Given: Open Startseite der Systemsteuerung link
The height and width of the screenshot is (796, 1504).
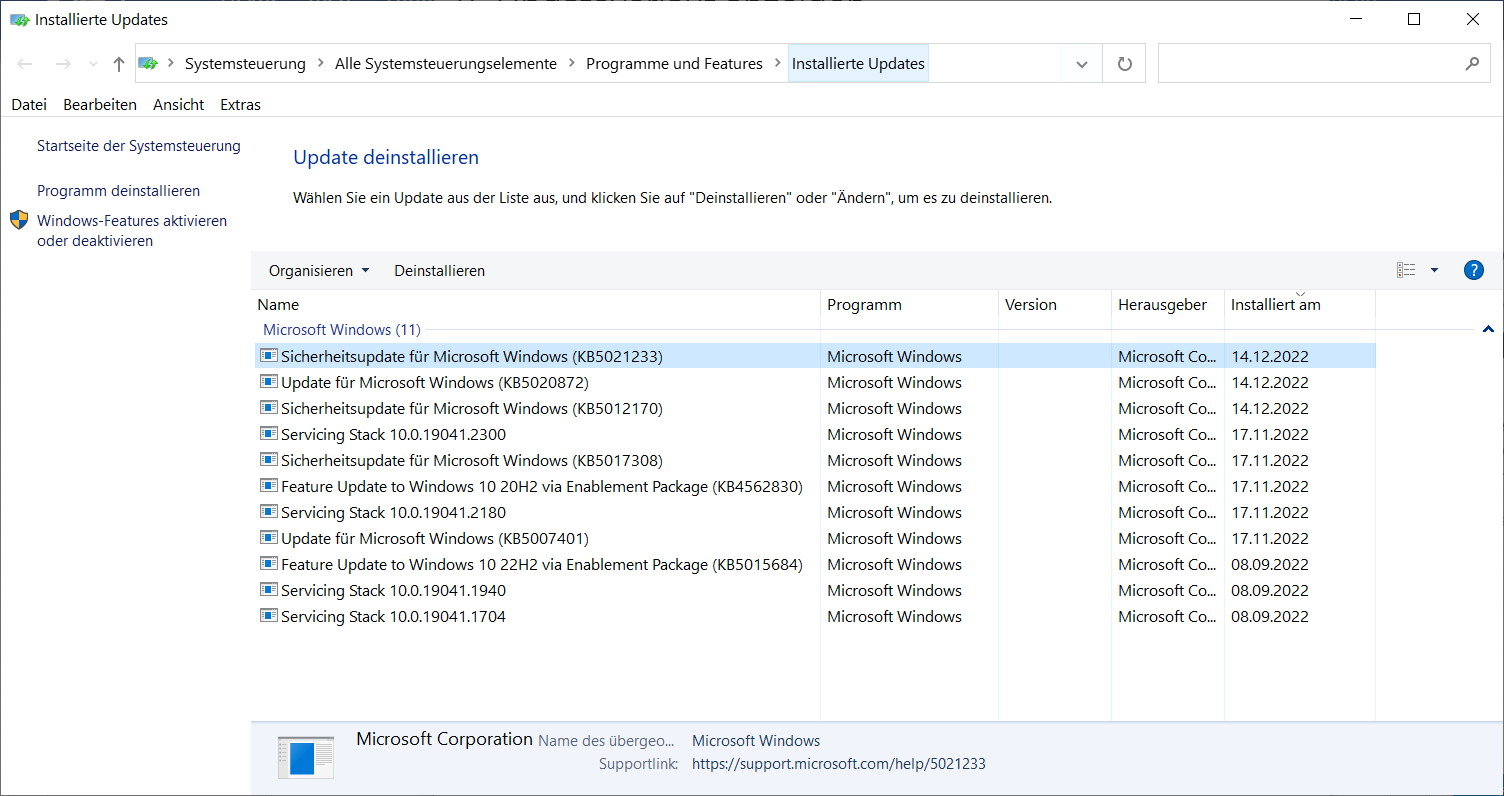Looking at the screenshot, I should click(x=139, y=146).
